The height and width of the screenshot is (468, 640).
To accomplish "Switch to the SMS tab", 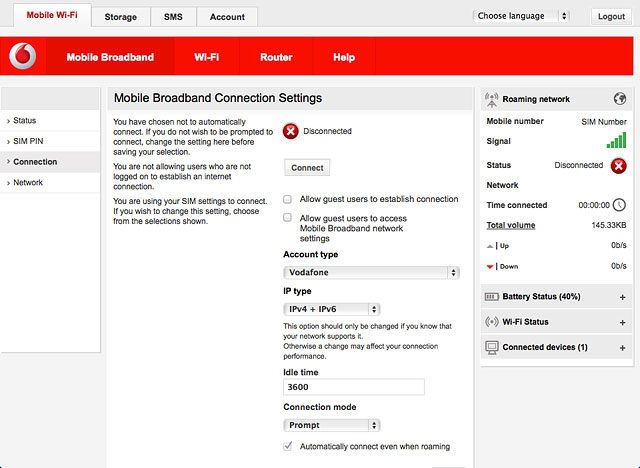I will pos(173,17).
